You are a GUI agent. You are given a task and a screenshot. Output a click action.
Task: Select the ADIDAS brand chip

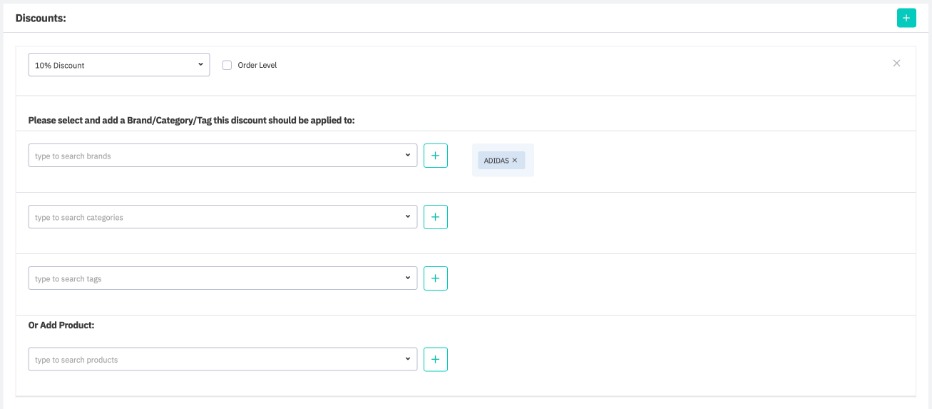496,160
